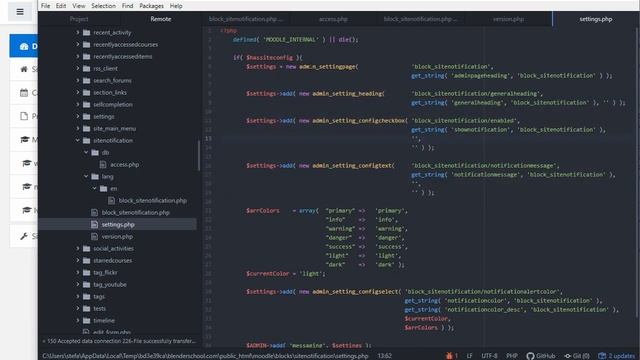The image size is (640, 360).
Task: Click the blank page icon in Moodle sidebar
Action: [x=24, y=116]
